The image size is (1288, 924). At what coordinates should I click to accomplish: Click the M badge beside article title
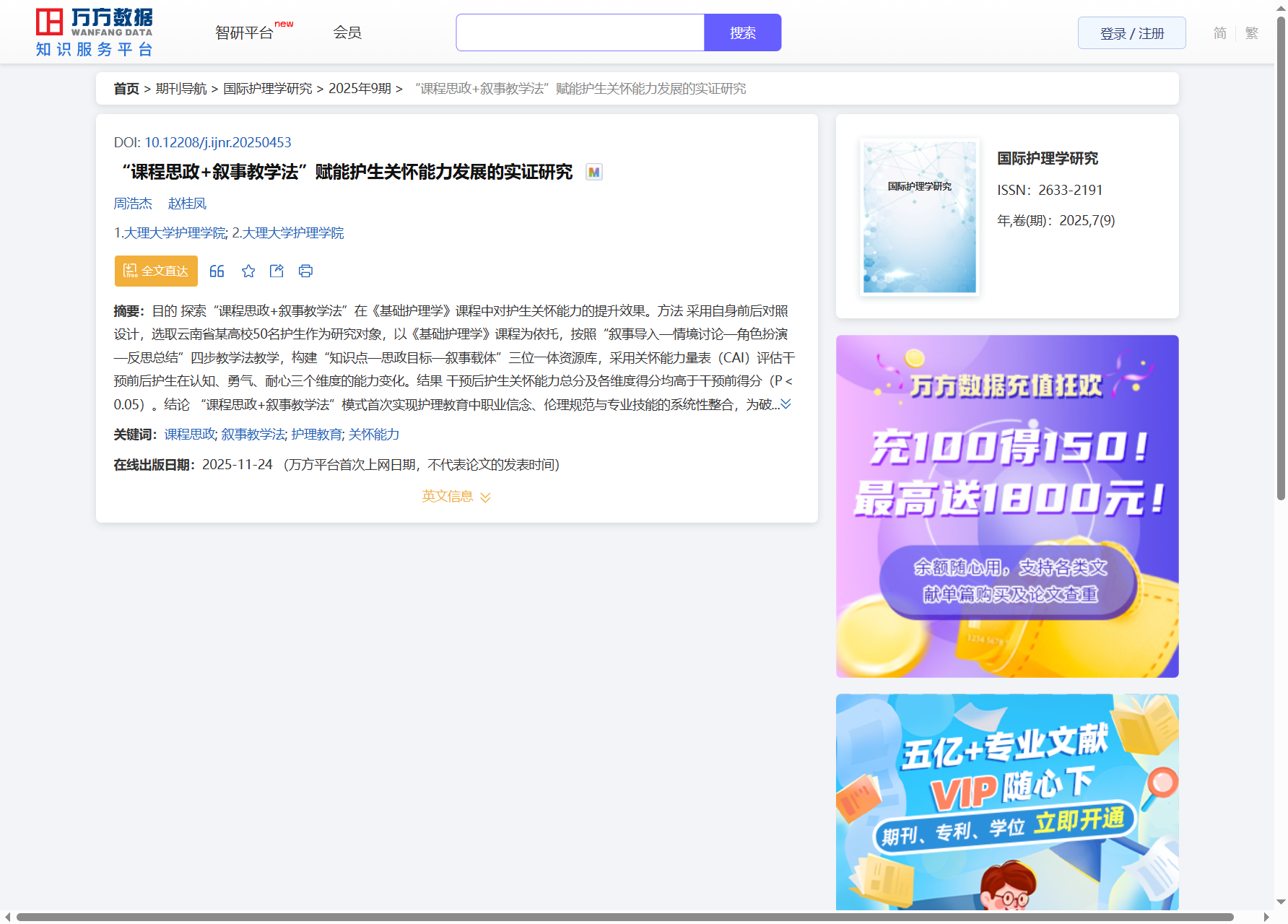[x=593, y=173]
